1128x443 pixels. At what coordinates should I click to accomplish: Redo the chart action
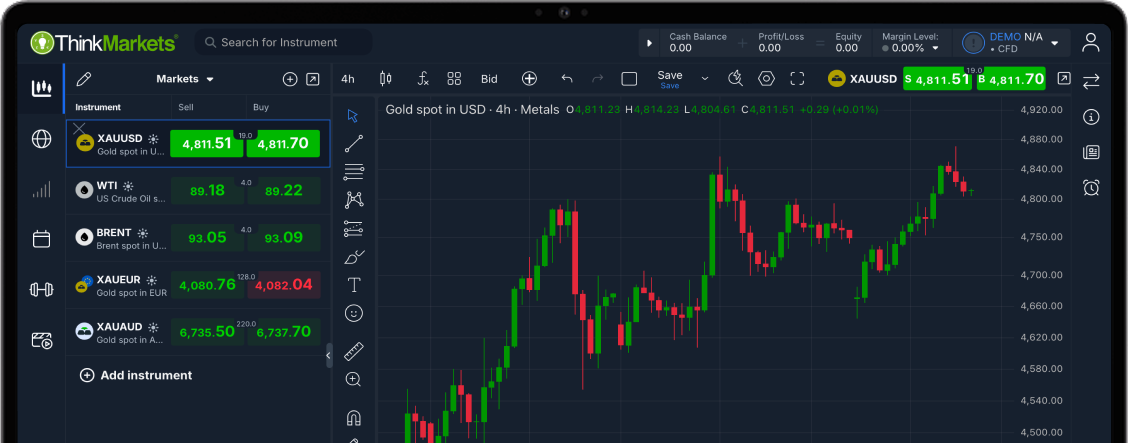[x=597, y=79]
